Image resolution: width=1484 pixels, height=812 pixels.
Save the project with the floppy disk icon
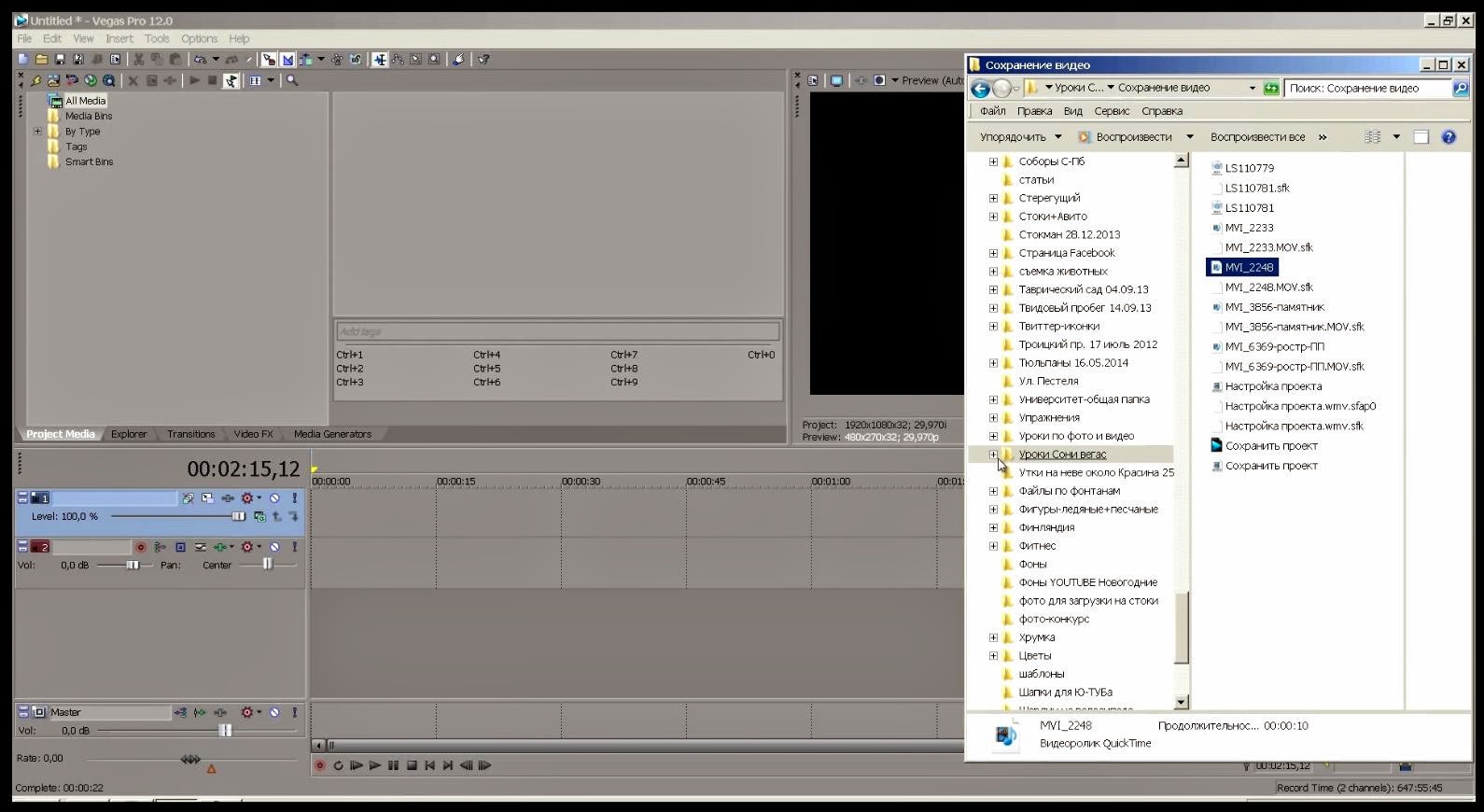(60, 60)
